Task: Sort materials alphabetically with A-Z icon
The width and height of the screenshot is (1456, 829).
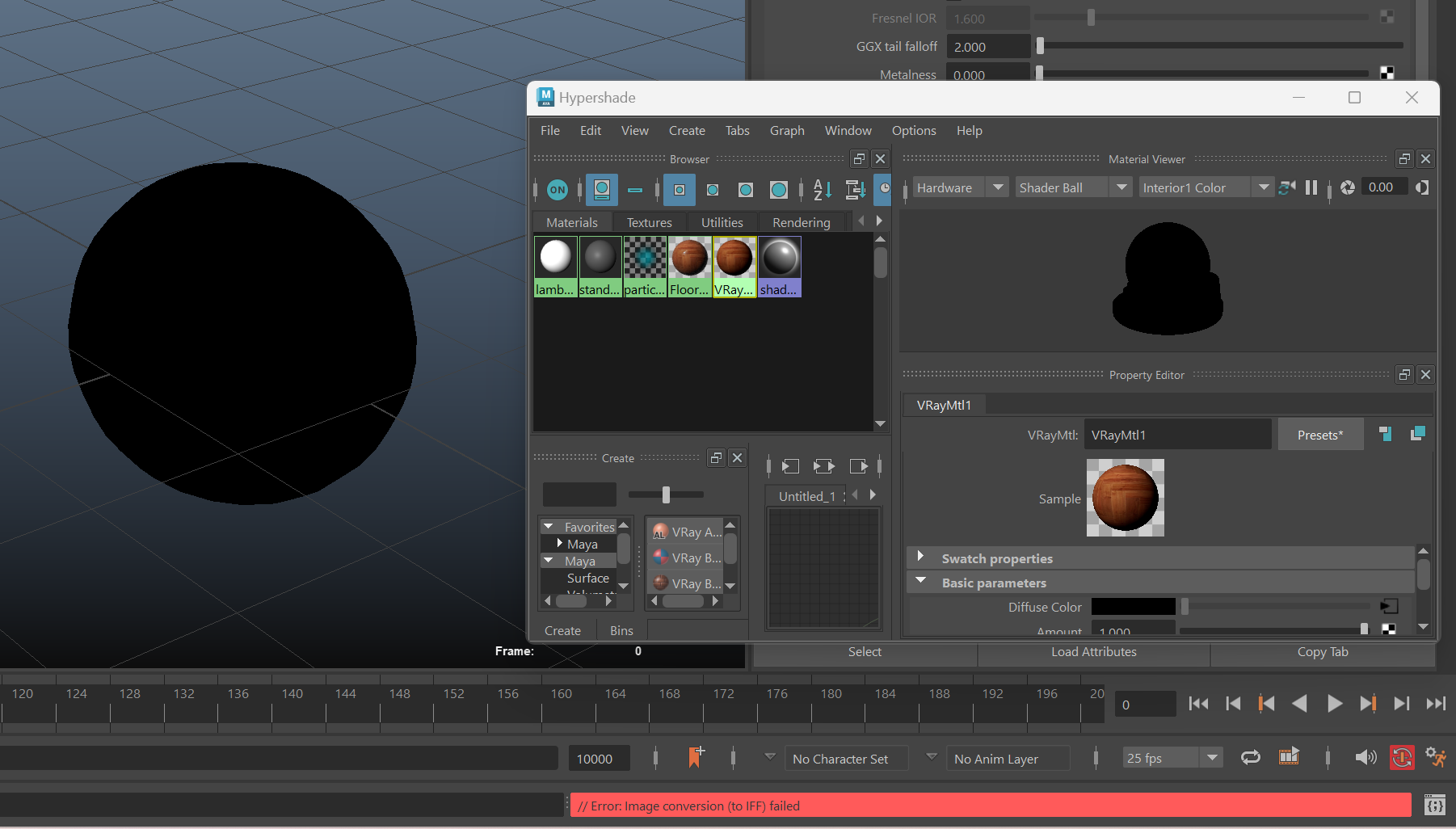Action: coord(823,190)
